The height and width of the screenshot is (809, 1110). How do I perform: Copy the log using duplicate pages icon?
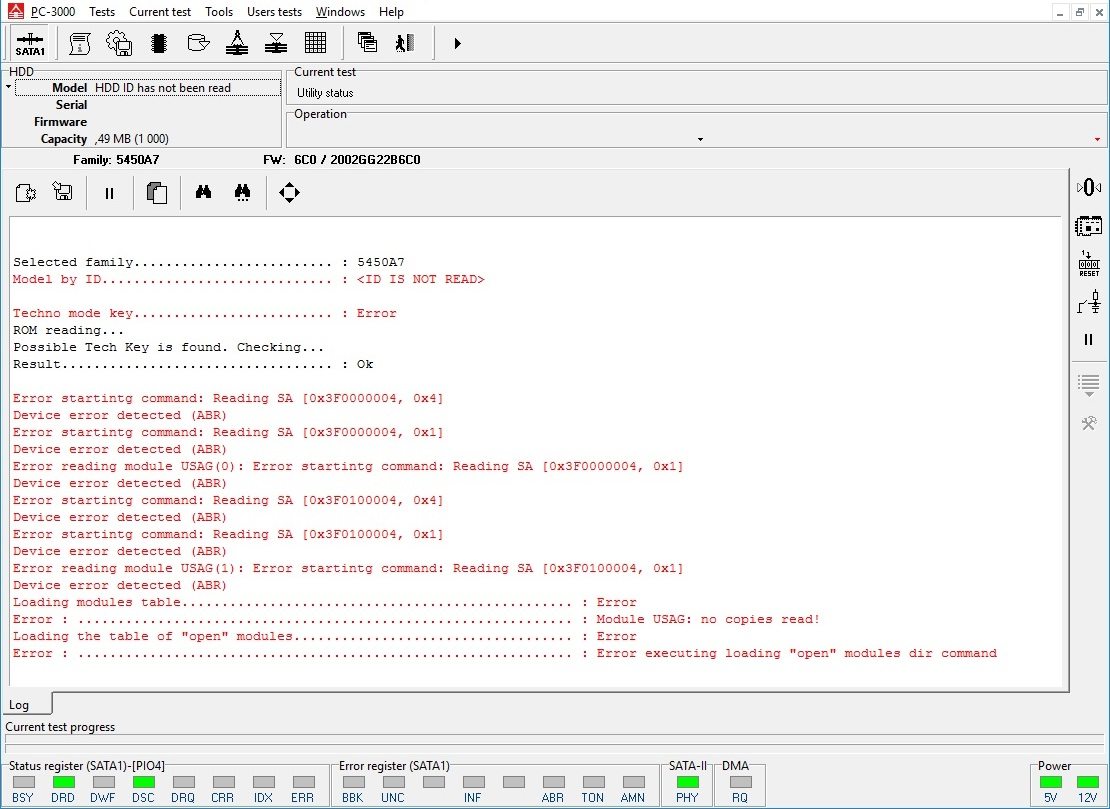click(x=156, y=193)
